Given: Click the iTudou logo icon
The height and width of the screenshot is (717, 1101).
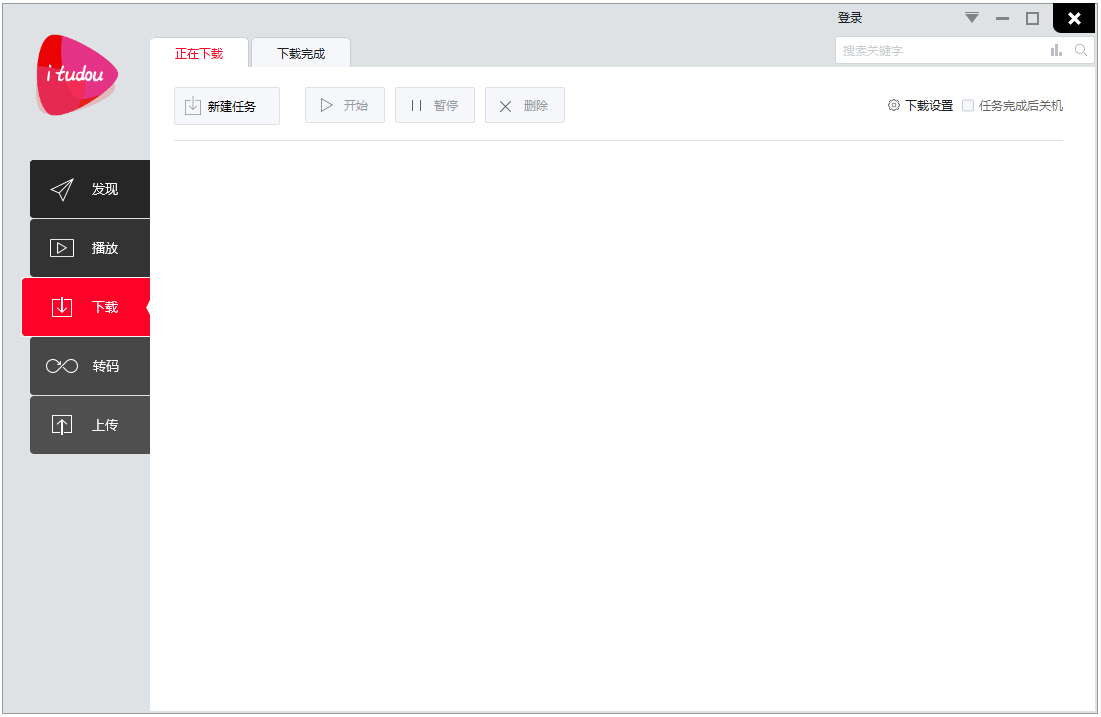Looking at the screenshot, I should pyautogui.click(x=77, y=75).
